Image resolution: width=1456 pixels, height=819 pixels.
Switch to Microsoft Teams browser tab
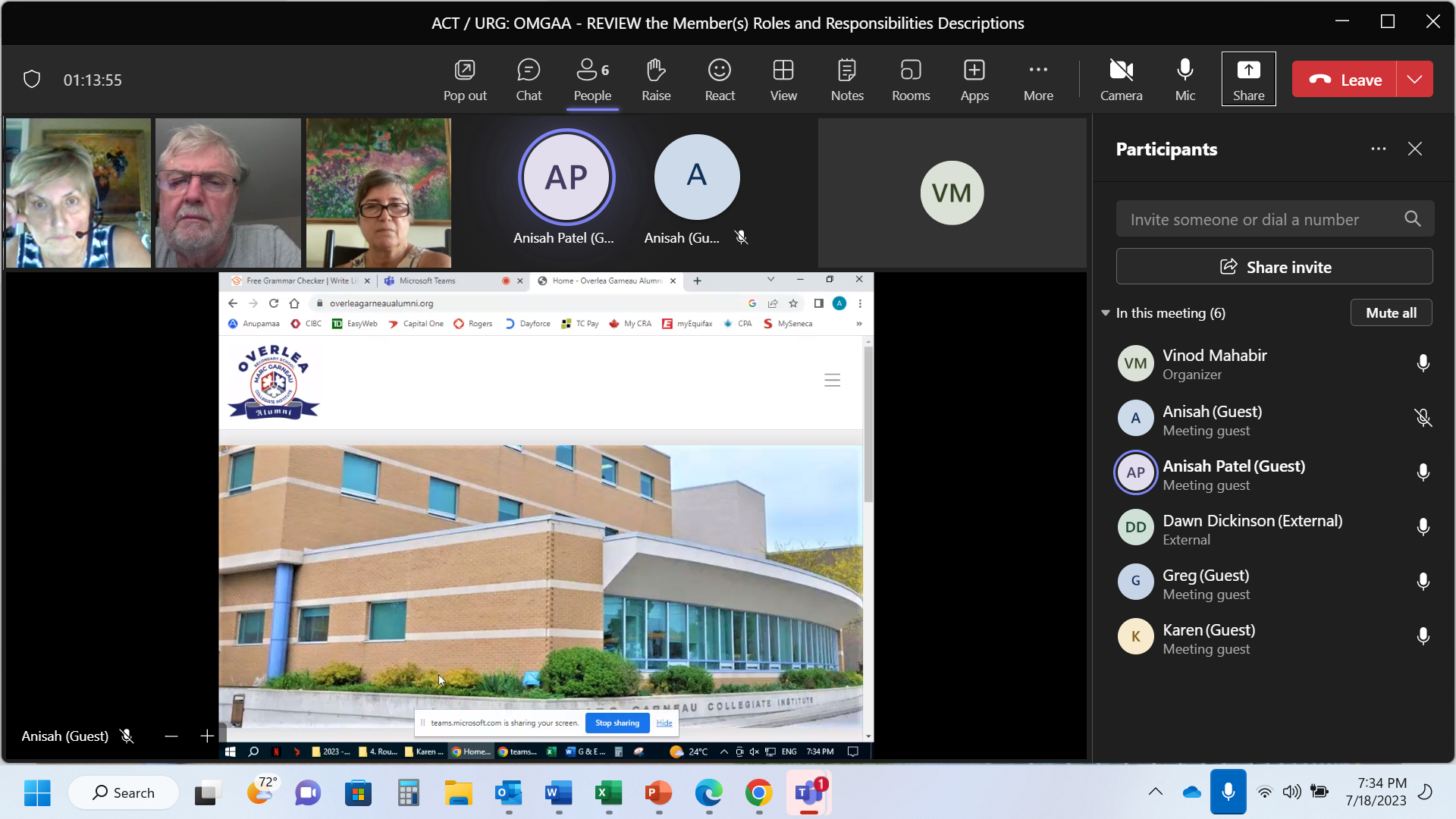453,281
